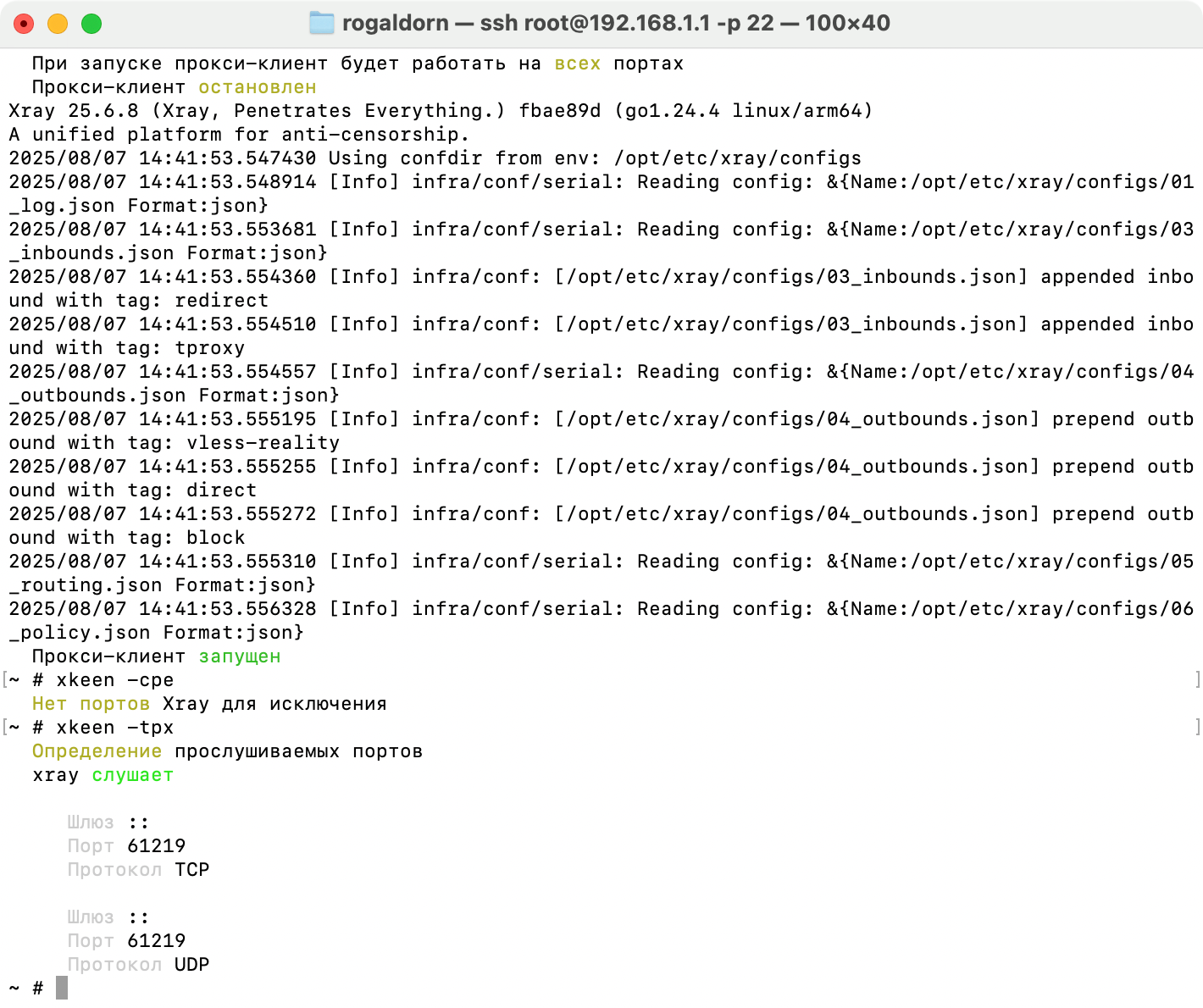Click the green 'запущен' status word
The image size is (1203, 1008).
point(240,656)
